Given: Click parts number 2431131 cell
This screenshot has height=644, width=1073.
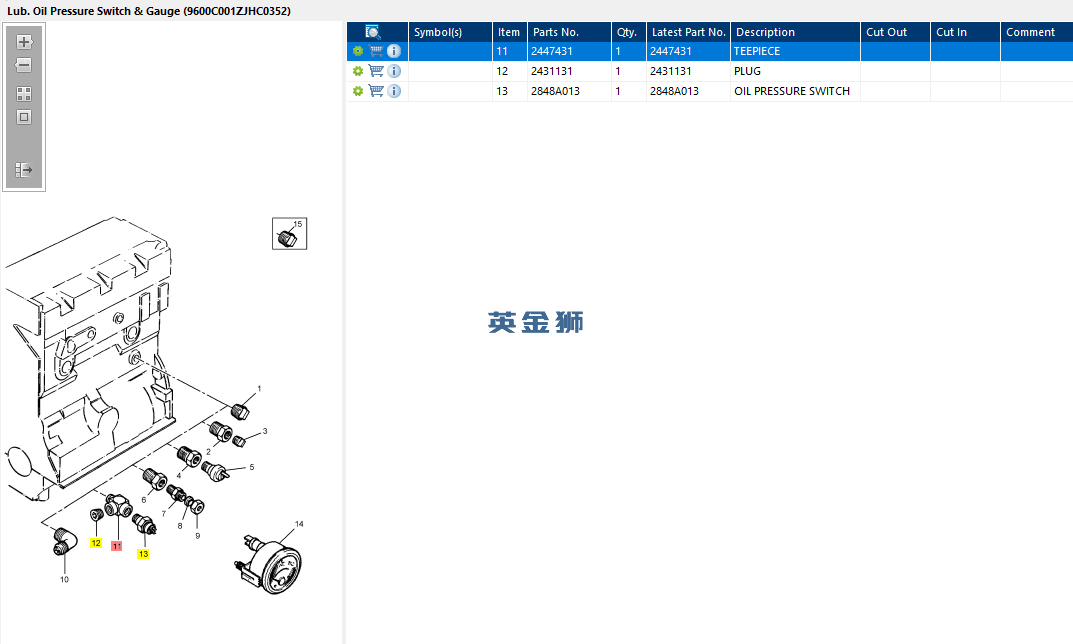Looking at the screenshot, I should (569, 71).
